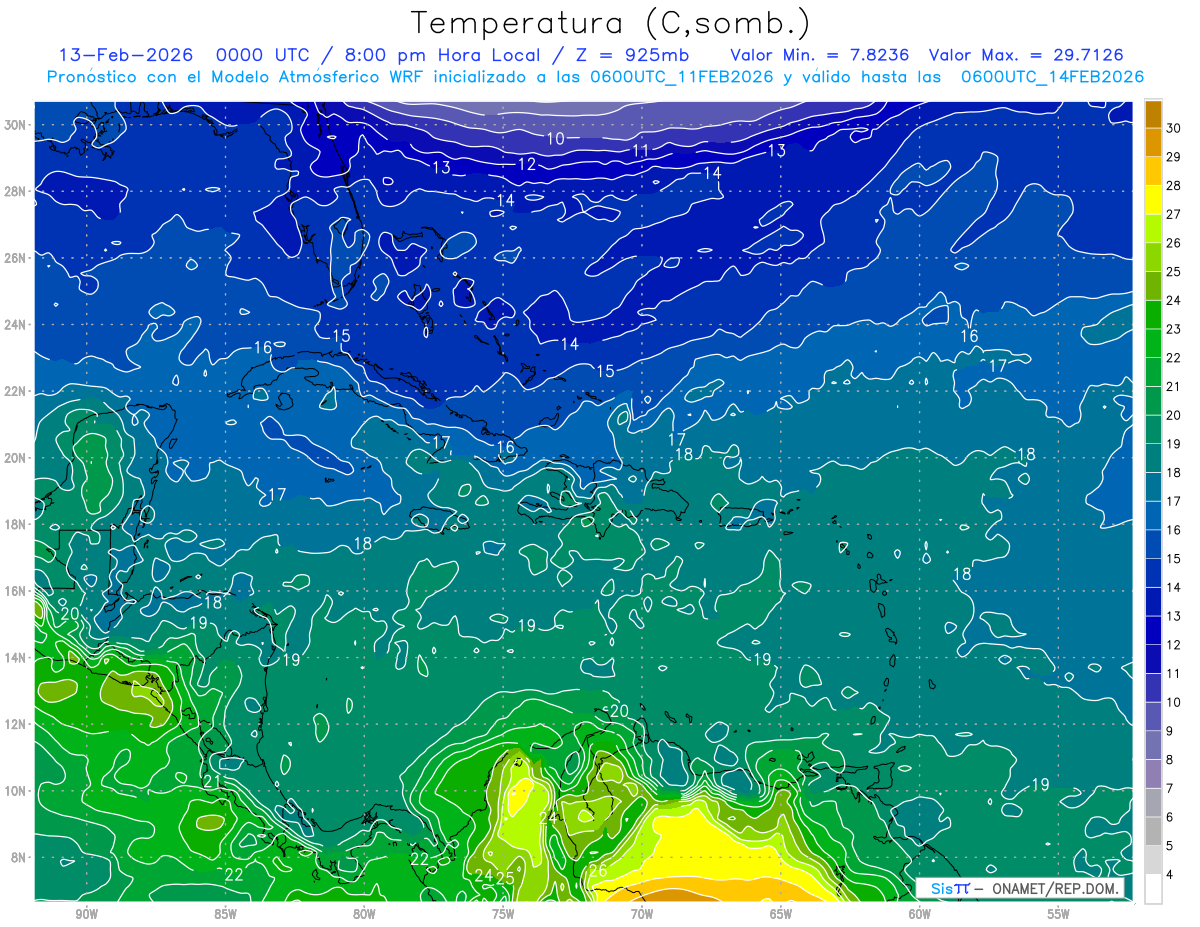Click the '11' contour label on the map
Viewport: 1200px width, 927px height.
pyautogui.click(x=641, y=150)
